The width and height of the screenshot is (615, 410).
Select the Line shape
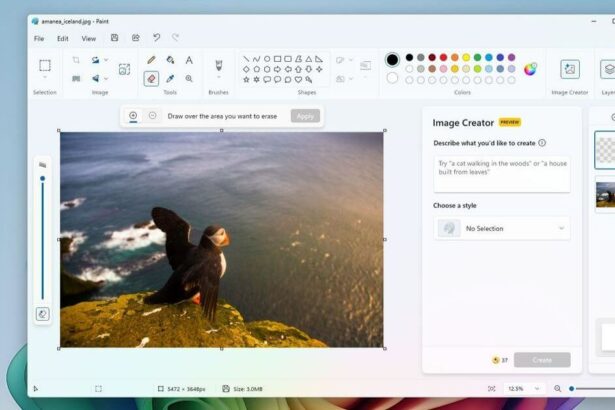click(x=246, y=59)
